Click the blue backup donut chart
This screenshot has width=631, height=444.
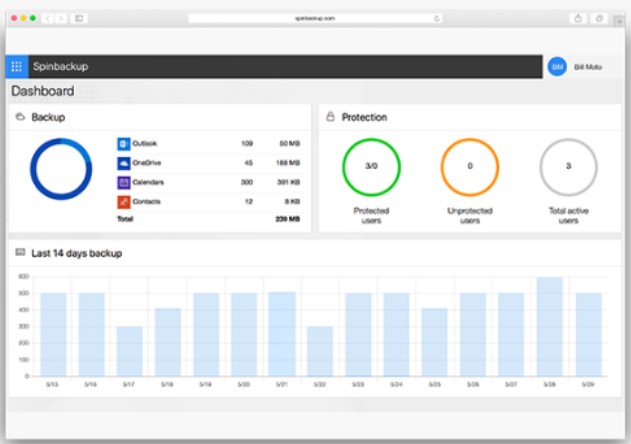tap(61, 169)
